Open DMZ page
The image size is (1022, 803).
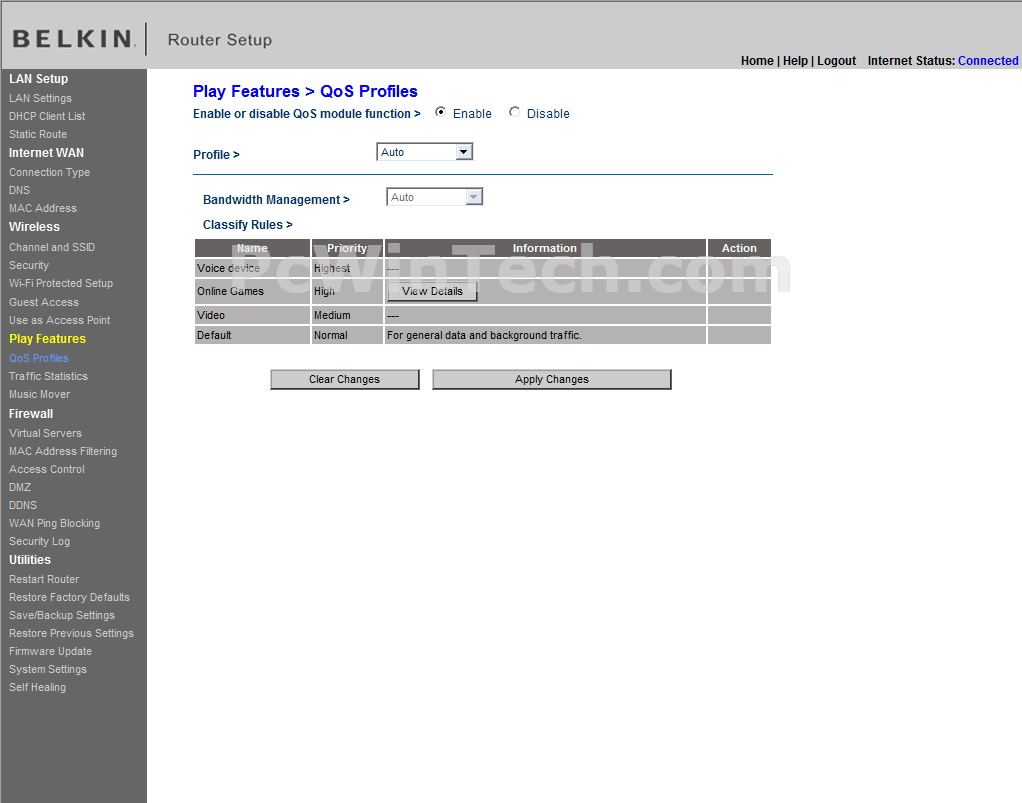click(x=20, y=488)
